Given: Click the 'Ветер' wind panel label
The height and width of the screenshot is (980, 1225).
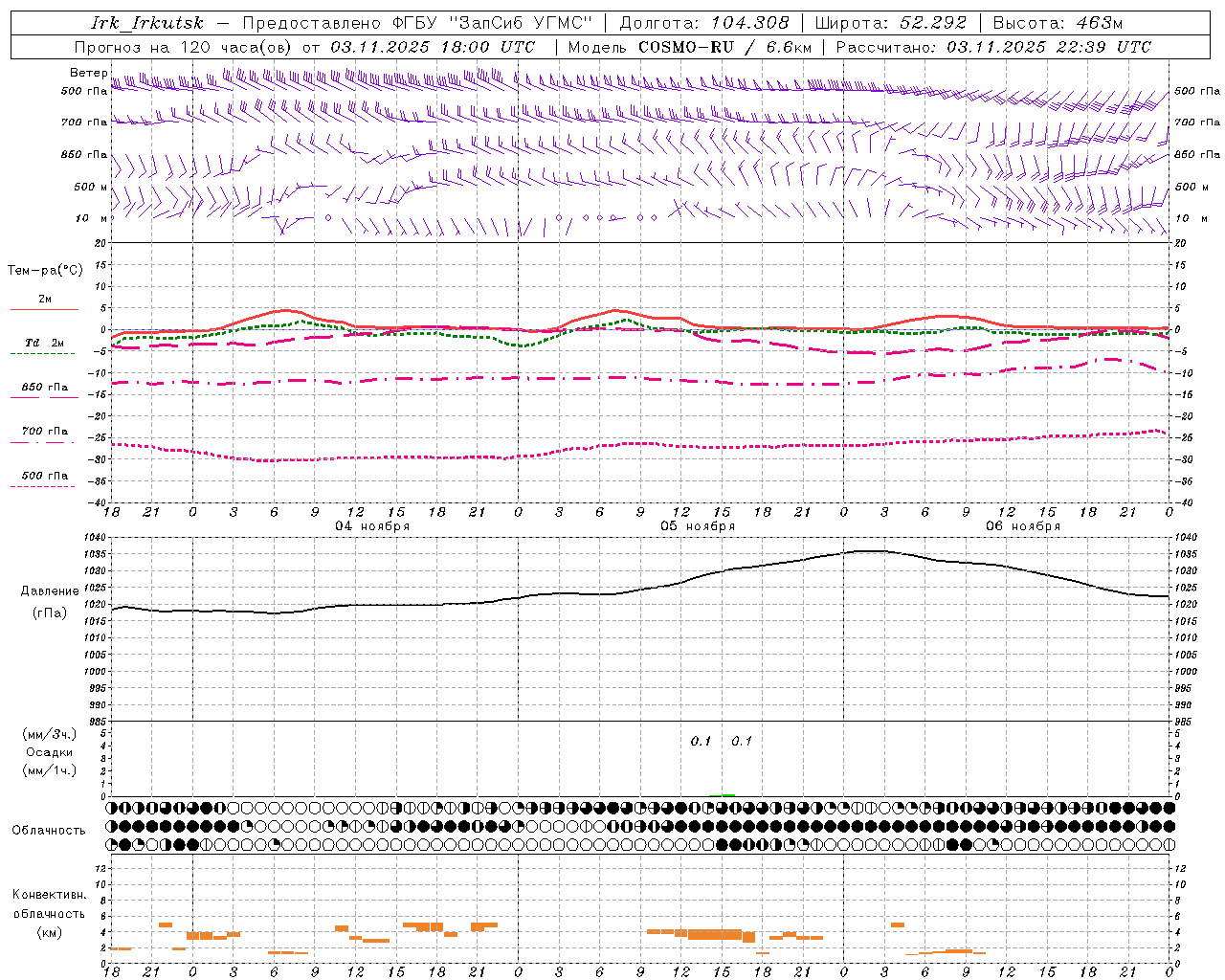Looking at the screenshot, I should 89,73.
